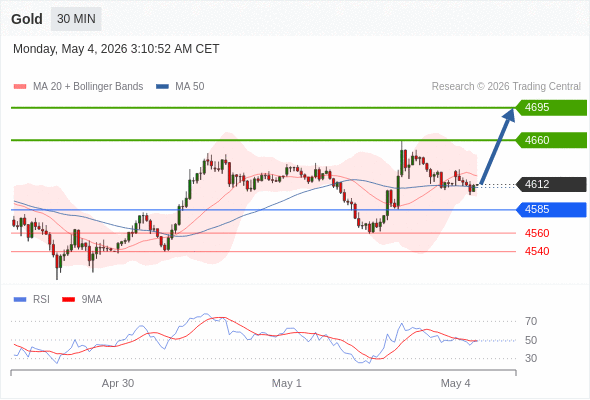590x400 pixels.
Task: Click the Gold chart title
Action: (x=27, y=19)
